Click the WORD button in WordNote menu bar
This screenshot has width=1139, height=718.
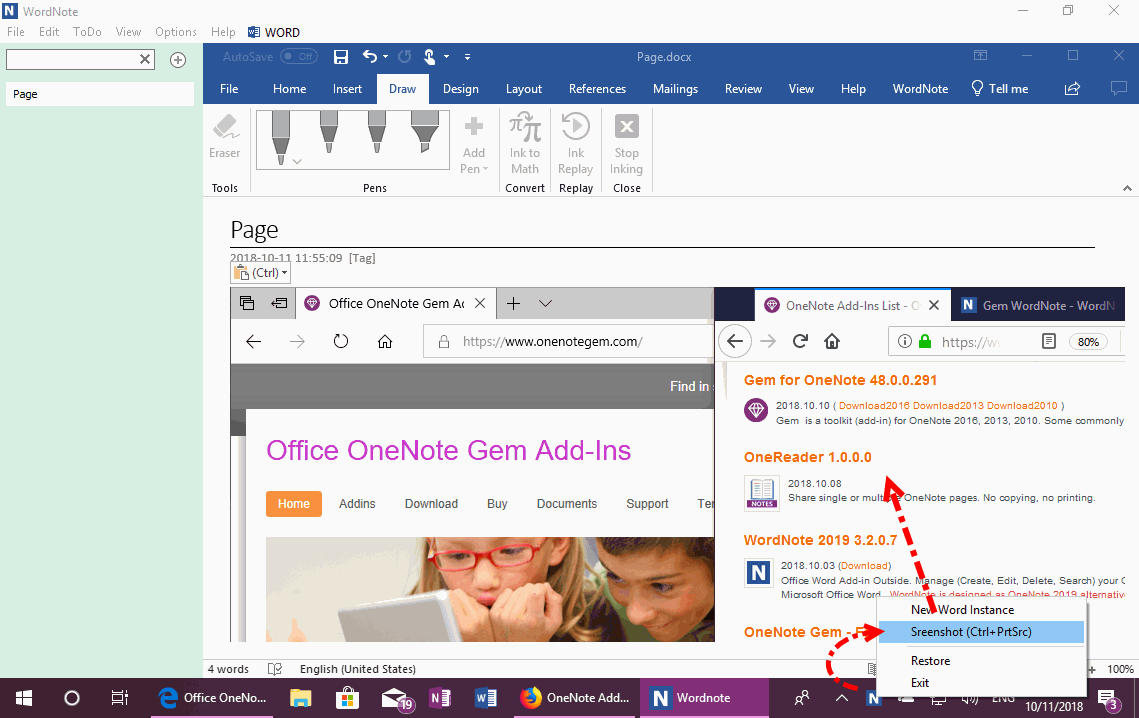point(274,32)
